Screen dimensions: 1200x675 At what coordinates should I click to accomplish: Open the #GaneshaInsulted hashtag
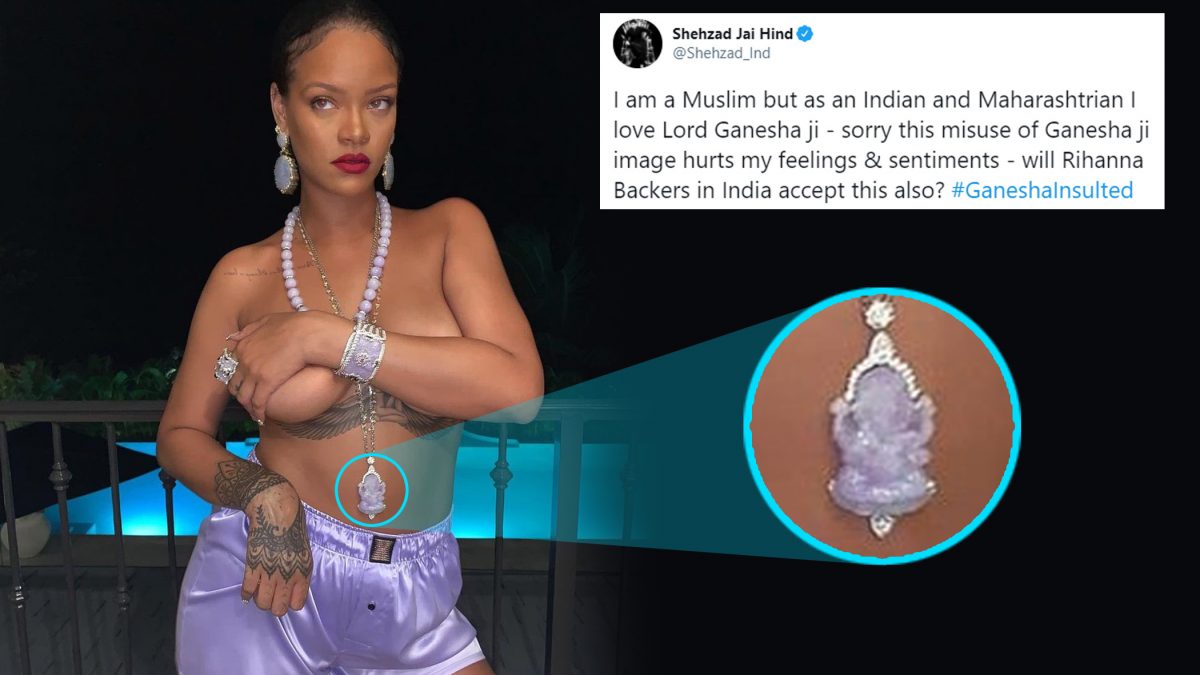(x=1042, y=190)
